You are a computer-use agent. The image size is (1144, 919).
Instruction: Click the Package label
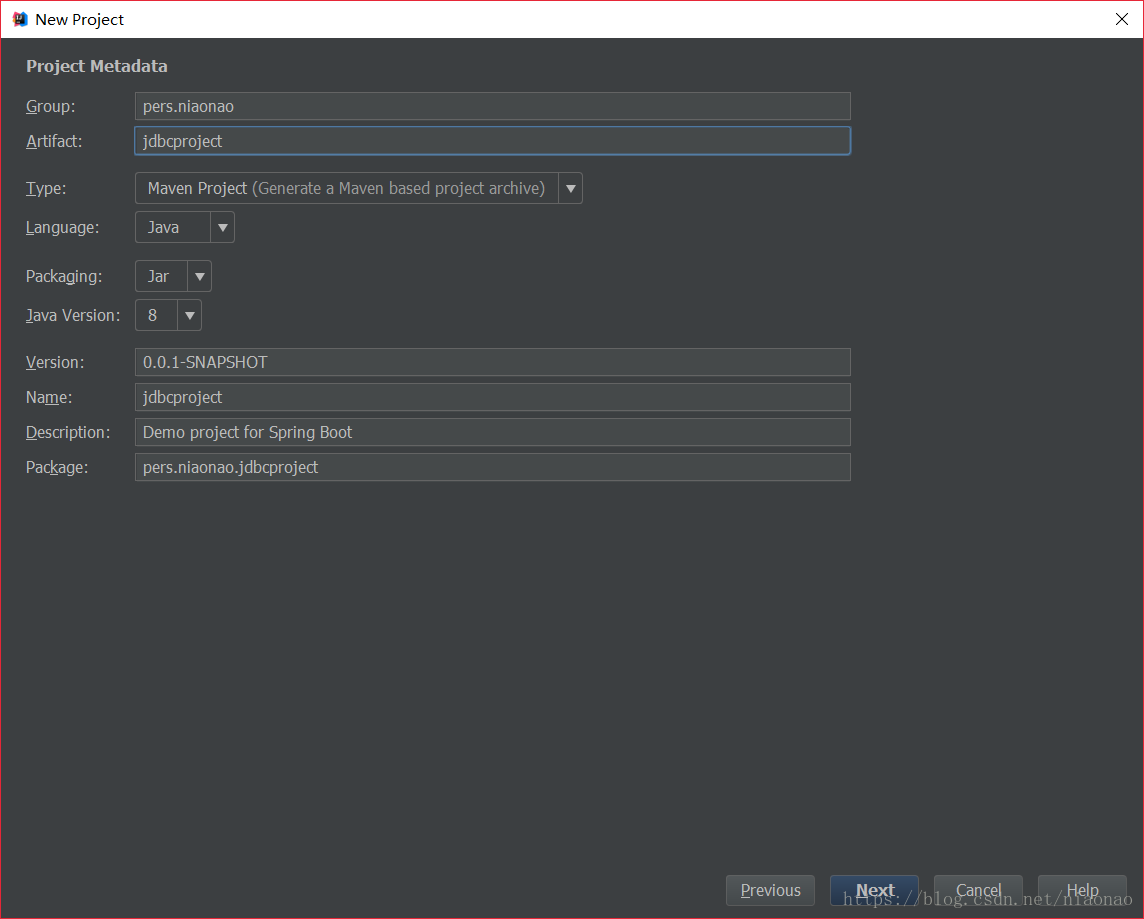[x=57, y=467]
